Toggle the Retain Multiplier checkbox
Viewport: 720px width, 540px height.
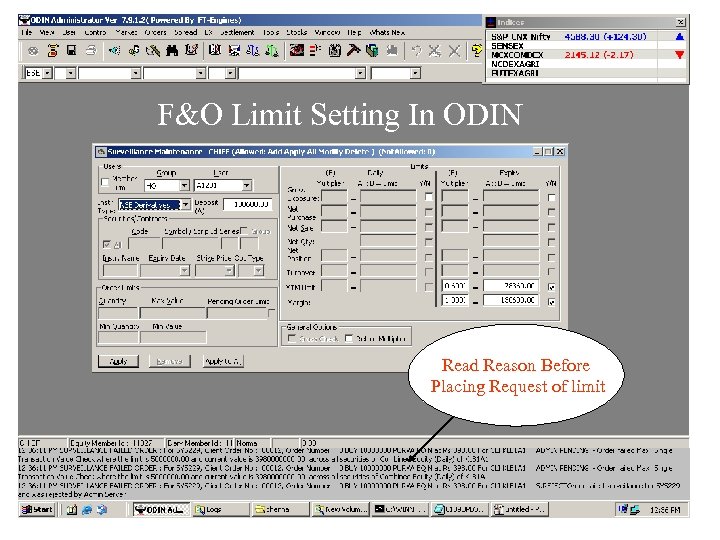349,338
